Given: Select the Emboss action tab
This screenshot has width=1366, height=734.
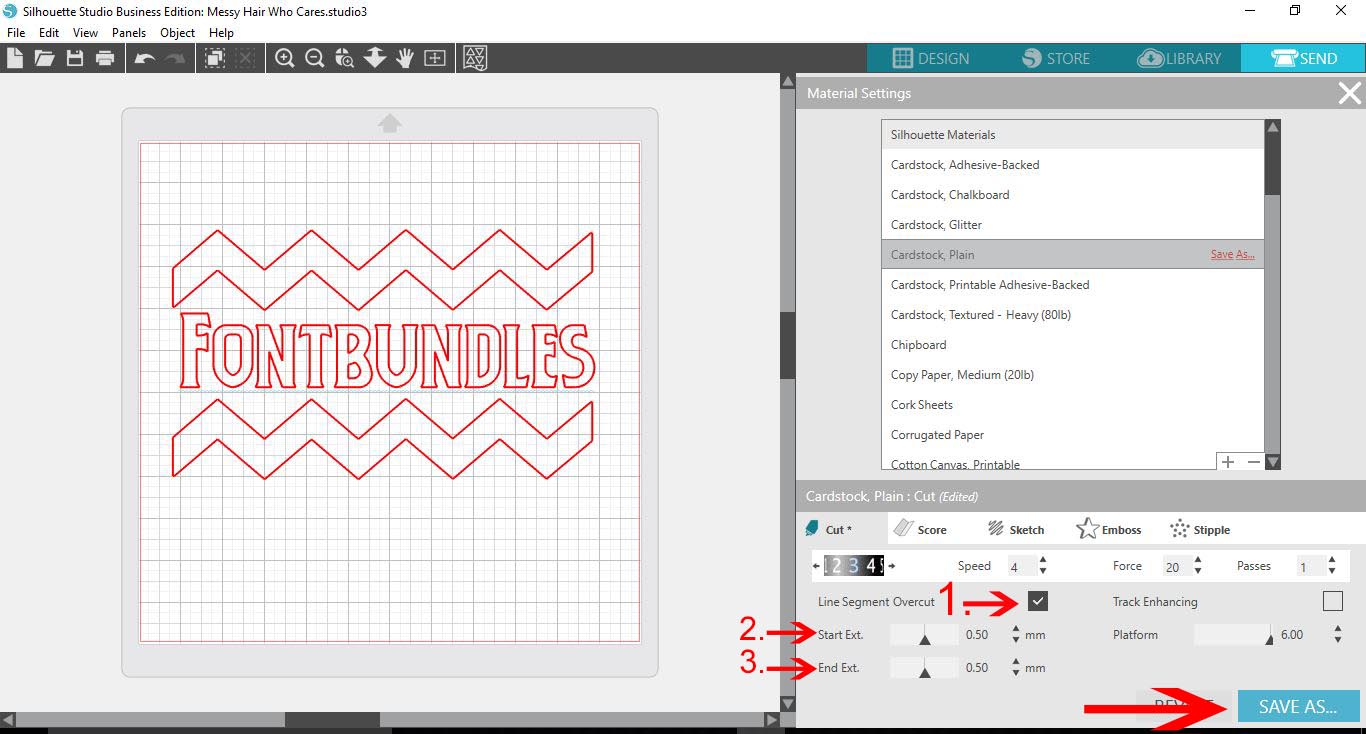Looking at the screenshot, I should tap(1110, 529).
